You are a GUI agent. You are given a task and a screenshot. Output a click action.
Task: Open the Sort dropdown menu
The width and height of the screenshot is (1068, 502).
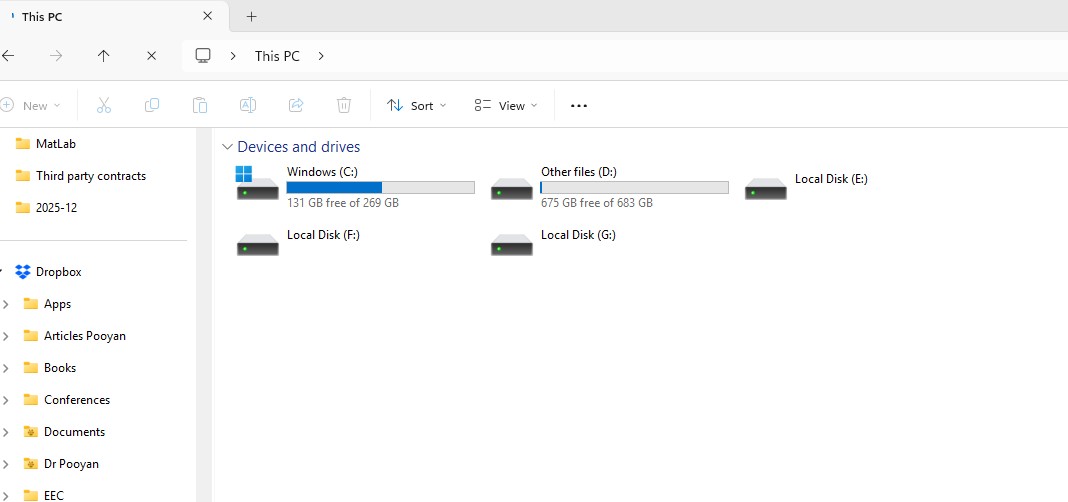click(x=417, y=105)
